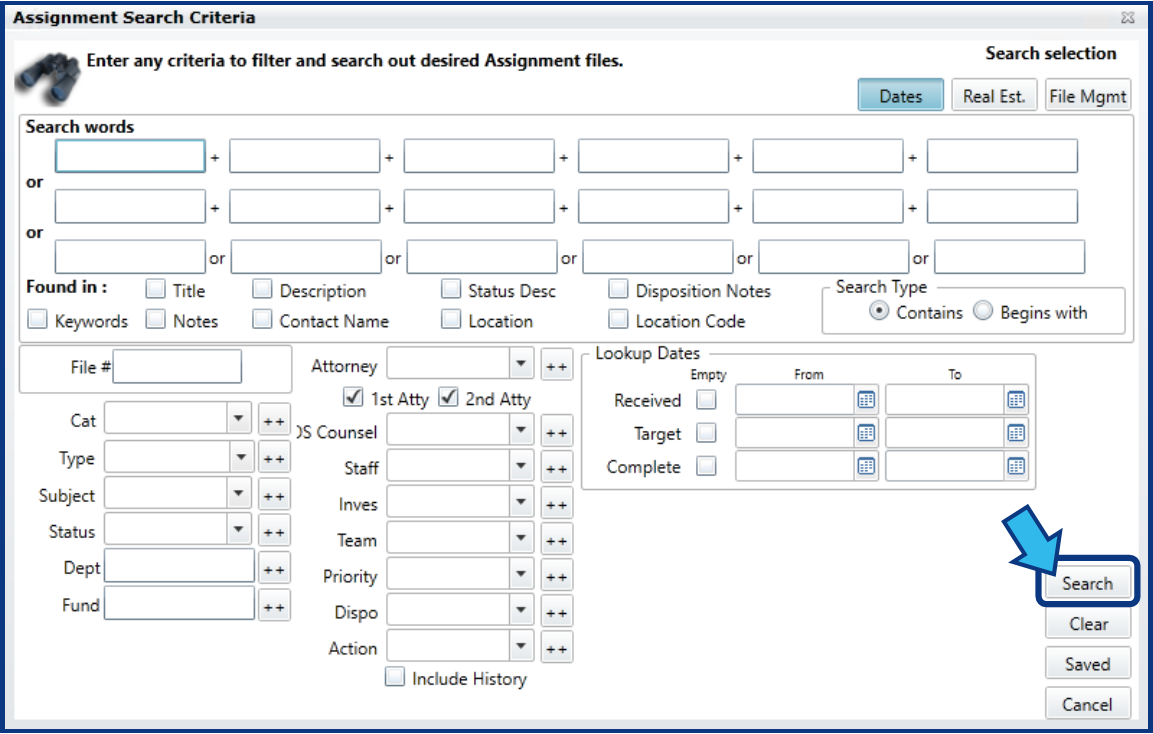1153x734 pixels.
Task: Click the first Search words field
Action: pos(130,156)
